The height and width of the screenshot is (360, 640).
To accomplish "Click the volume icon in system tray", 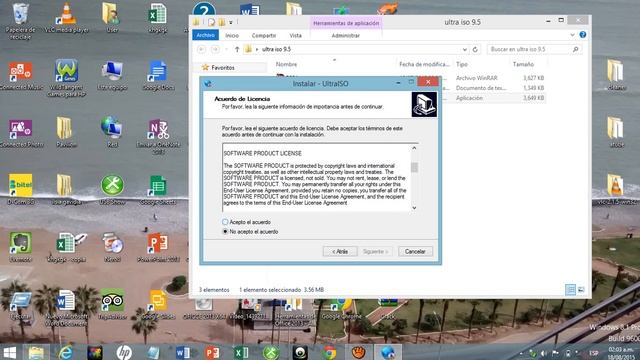I will point(544,353).
